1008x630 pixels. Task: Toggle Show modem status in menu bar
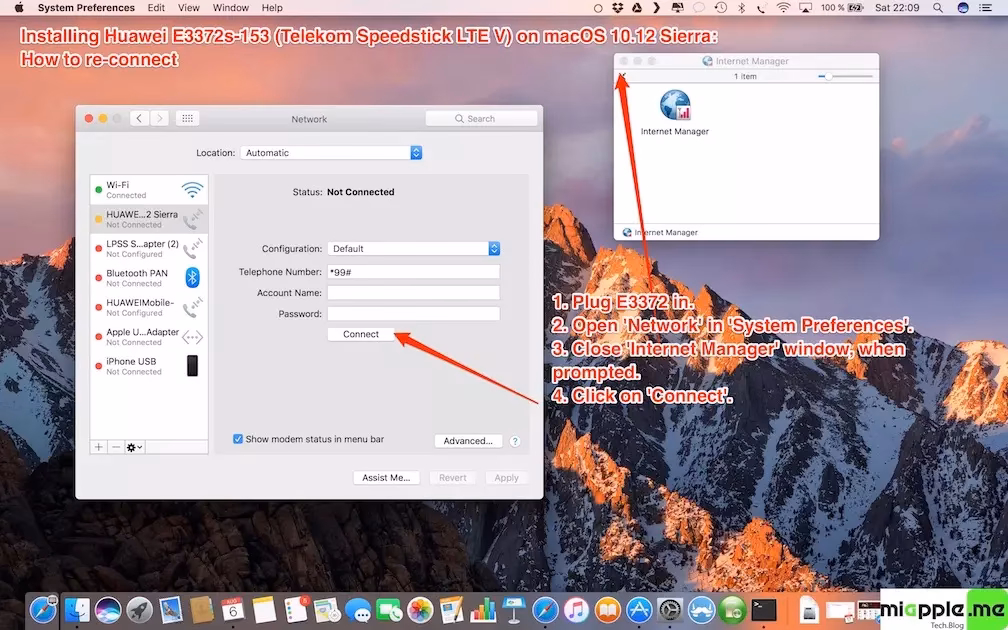pos(238,439)
